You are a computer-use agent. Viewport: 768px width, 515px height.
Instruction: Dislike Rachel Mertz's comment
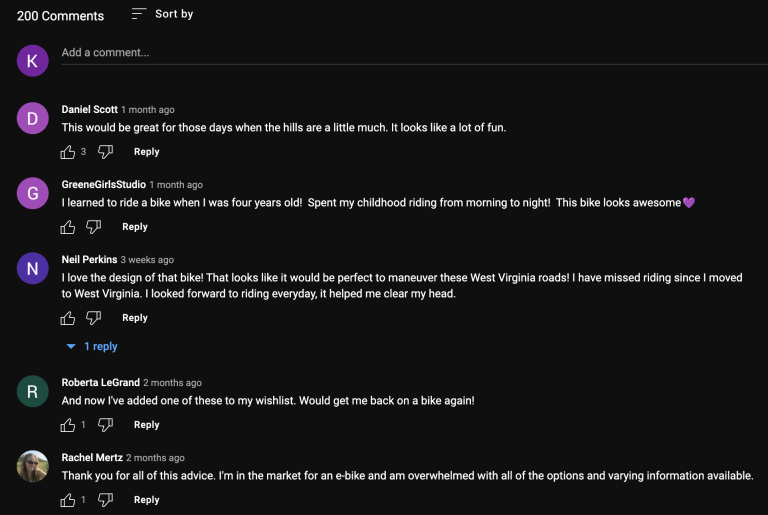[x=105, y=500]
